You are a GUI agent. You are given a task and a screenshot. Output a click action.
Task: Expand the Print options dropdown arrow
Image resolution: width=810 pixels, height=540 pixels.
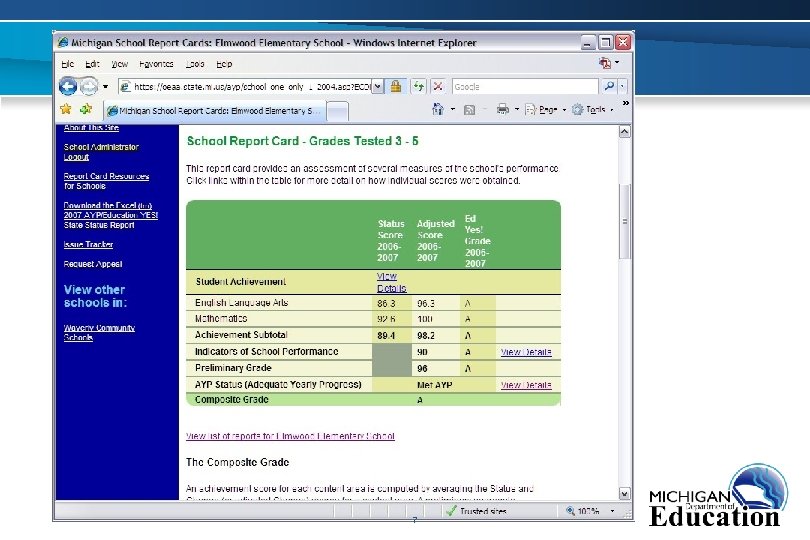(517, 110)
